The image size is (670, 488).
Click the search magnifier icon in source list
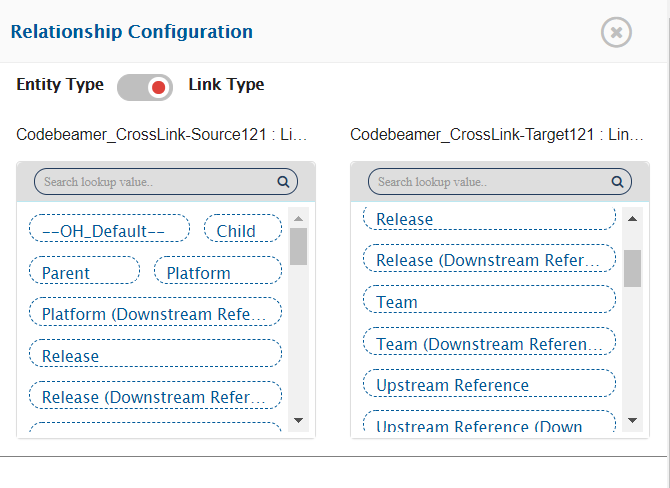click(283, 182)
